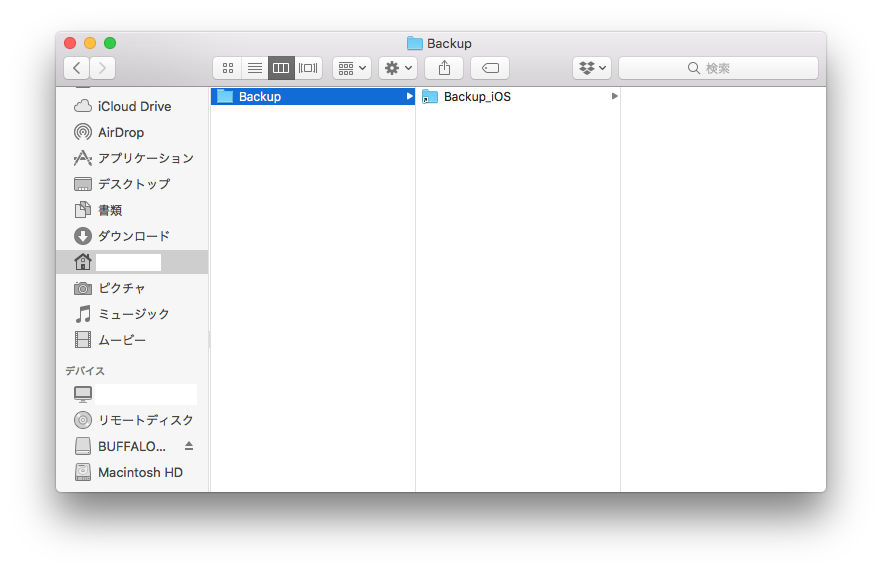Open the item arrangement dropdown

click(352, 68)
